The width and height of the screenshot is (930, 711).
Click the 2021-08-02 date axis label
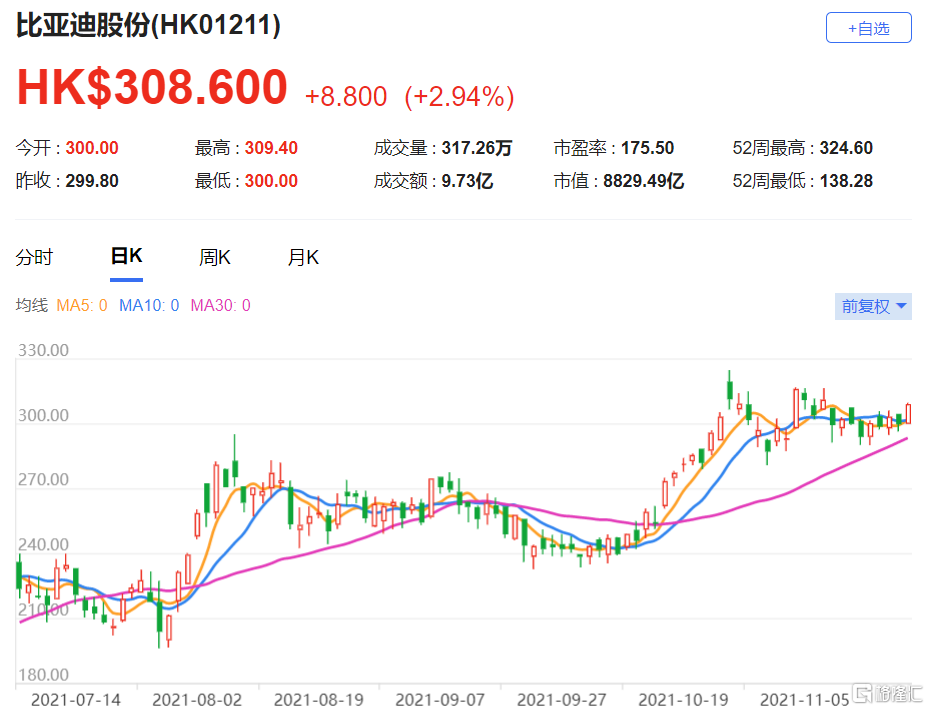click(x=197, y=700)
